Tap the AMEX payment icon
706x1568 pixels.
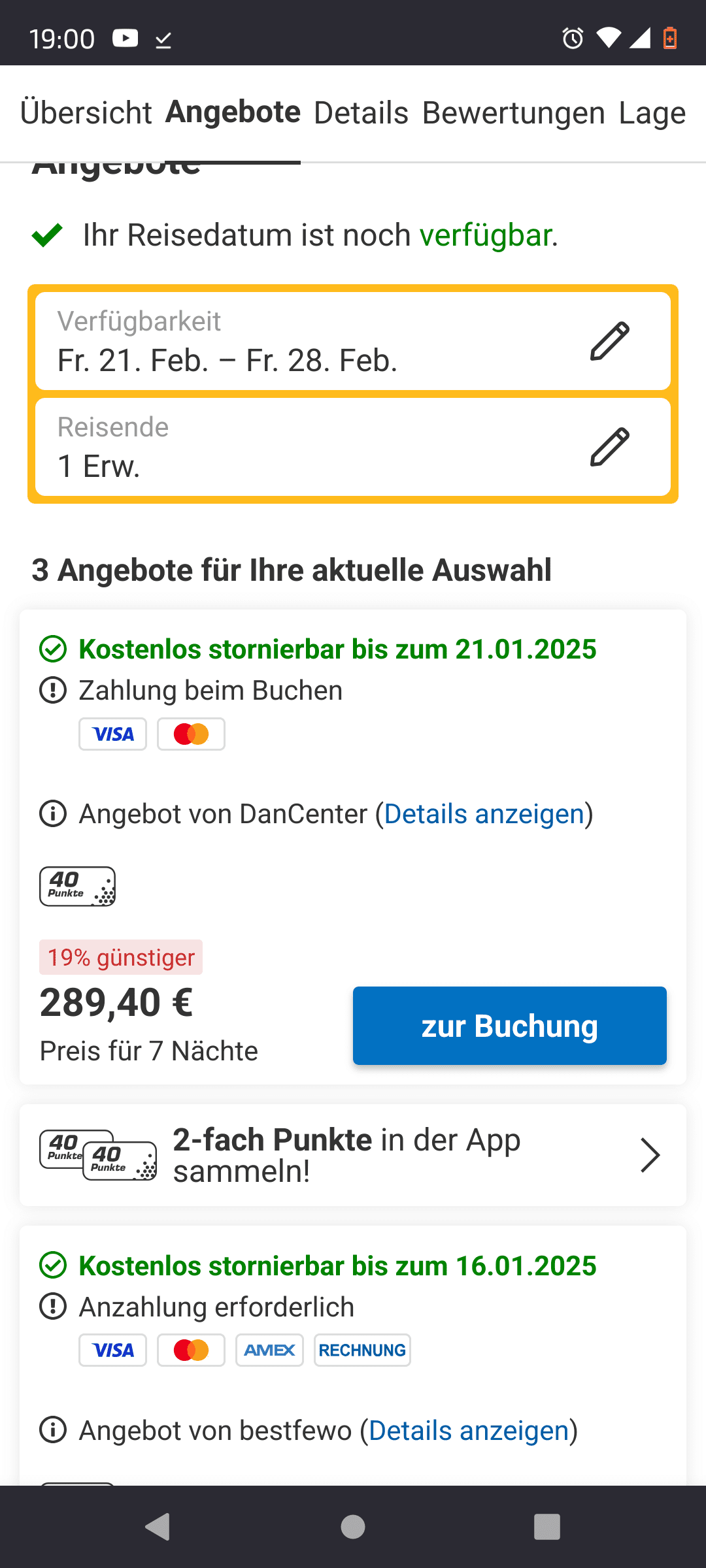(269, 1350)
